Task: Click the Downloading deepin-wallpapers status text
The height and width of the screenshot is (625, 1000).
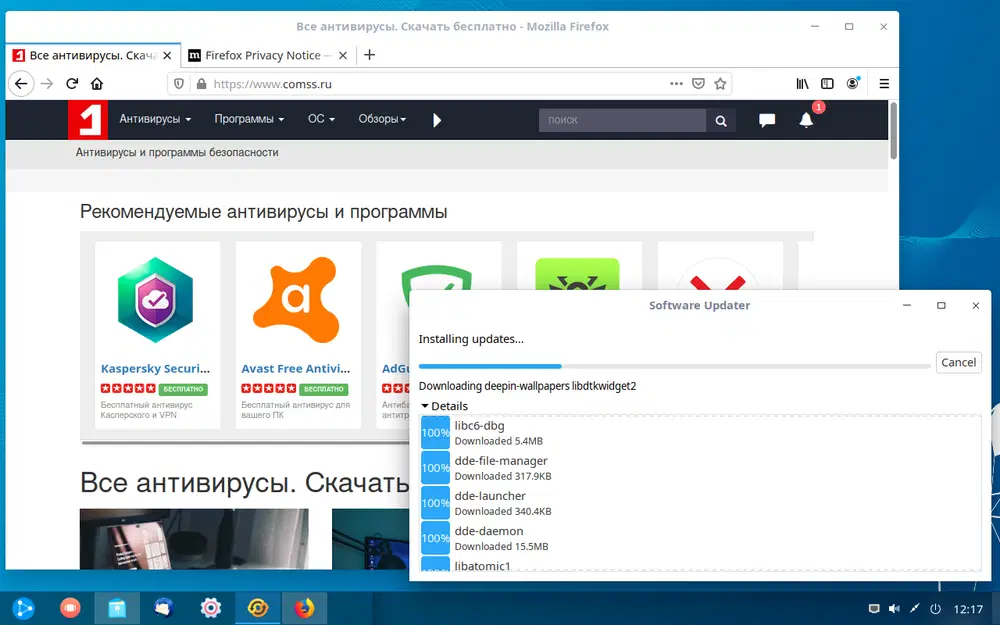Action: click(527, 386)
